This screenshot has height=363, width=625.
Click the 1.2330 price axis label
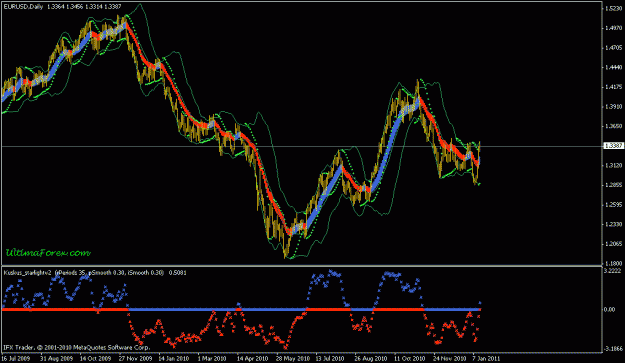coord(614,224)
